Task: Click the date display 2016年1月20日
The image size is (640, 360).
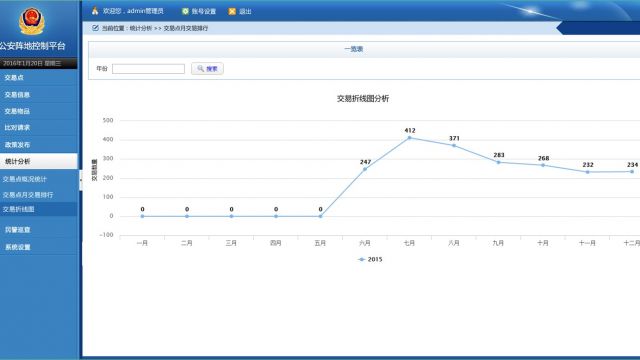Action: click(23, 63)
